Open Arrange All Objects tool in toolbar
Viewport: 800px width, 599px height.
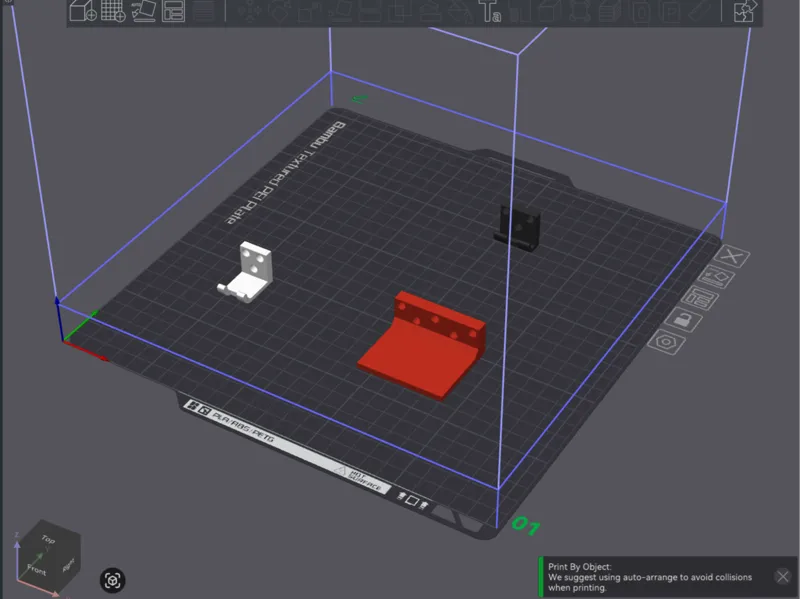[x=173, y=11]
